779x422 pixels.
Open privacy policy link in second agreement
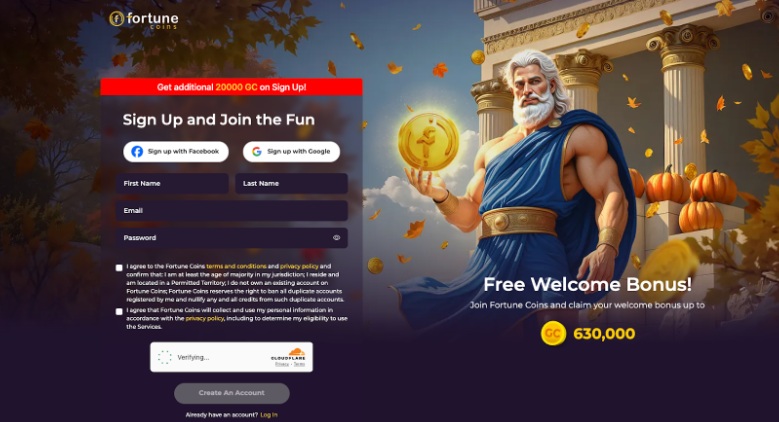coord(205,319)
